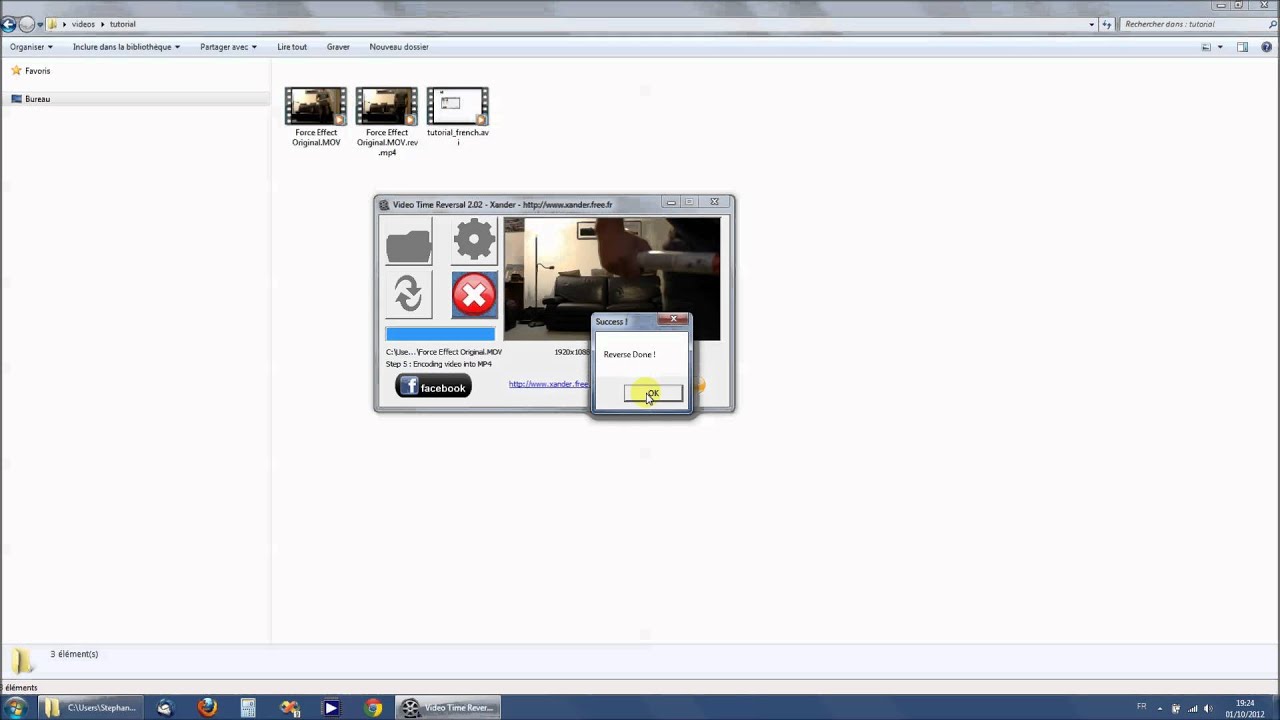The image size is (1280, 720).
Task: Open the Windows Start button
Action: coord(15,708)
